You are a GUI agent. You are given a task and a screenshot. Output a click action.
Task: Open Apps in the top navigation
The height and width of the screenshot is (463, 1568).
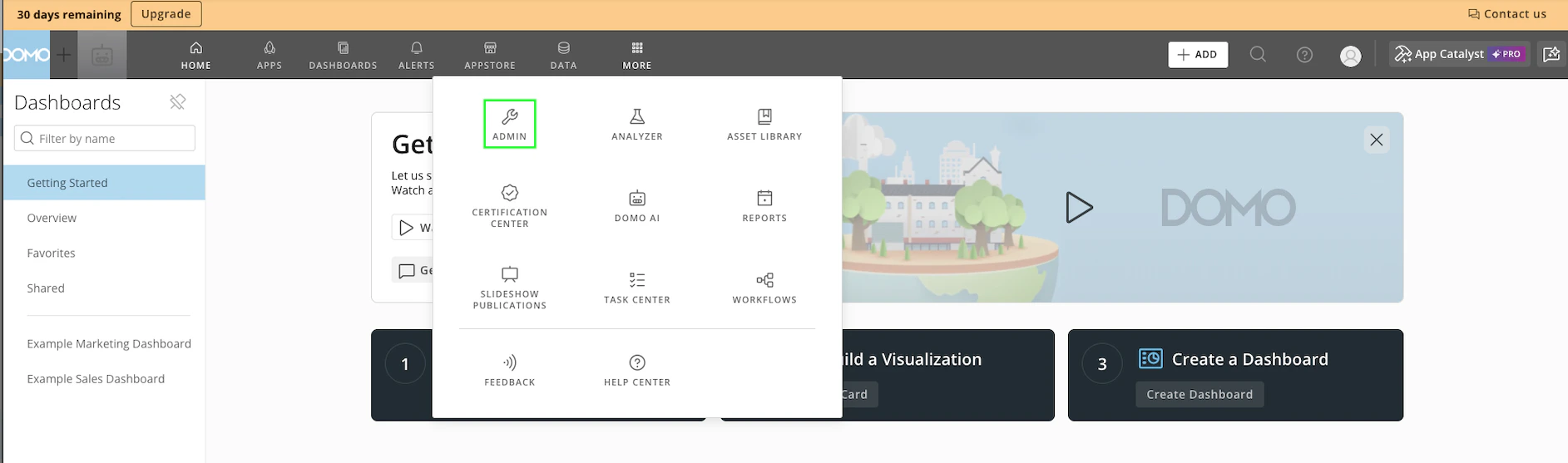(270, 55)
